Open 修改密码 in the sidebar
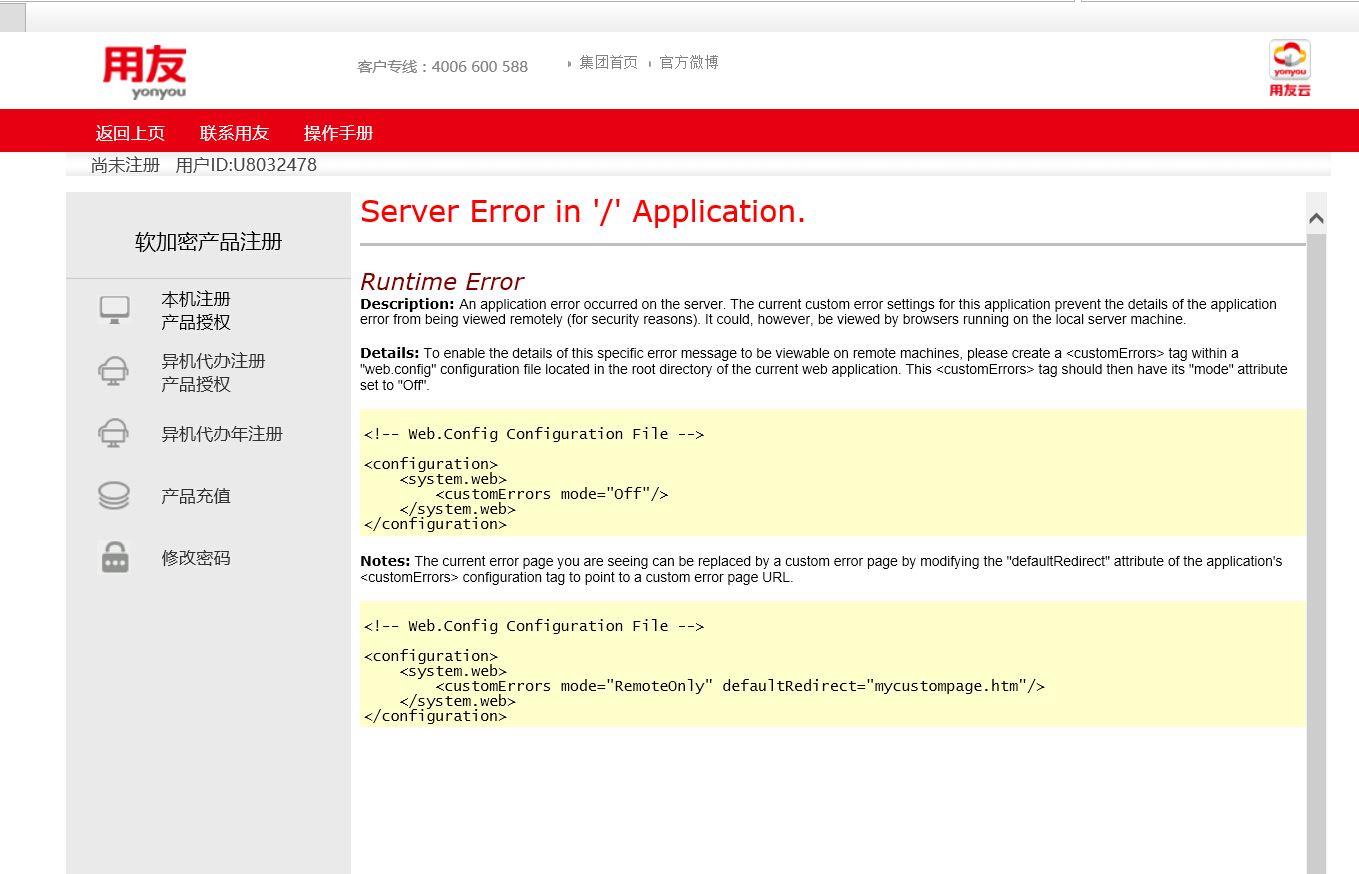The height and width of the screenshot is (874, 1359). 196,558
